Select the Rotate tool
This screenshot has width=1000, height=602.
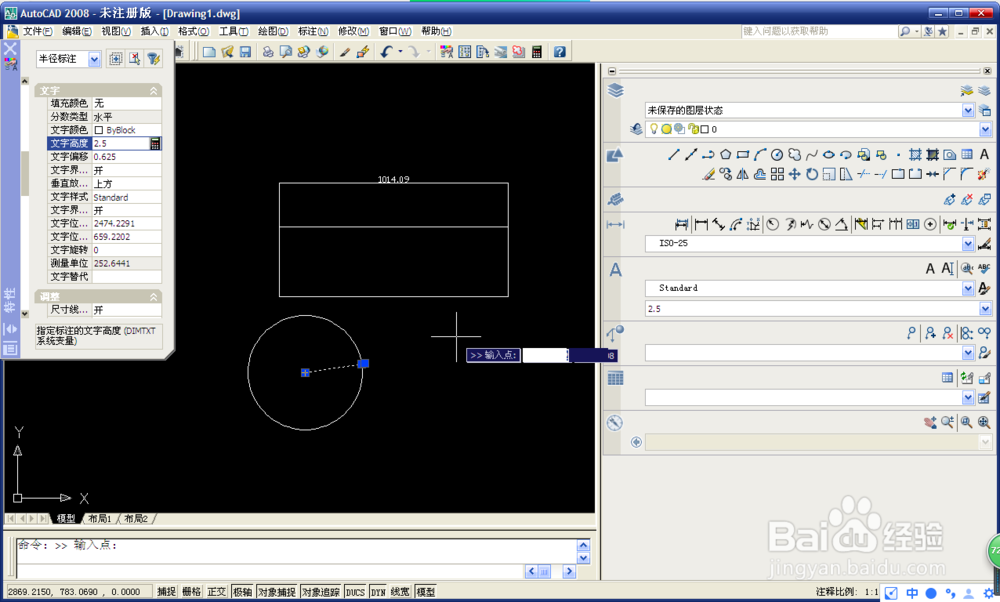811,174
